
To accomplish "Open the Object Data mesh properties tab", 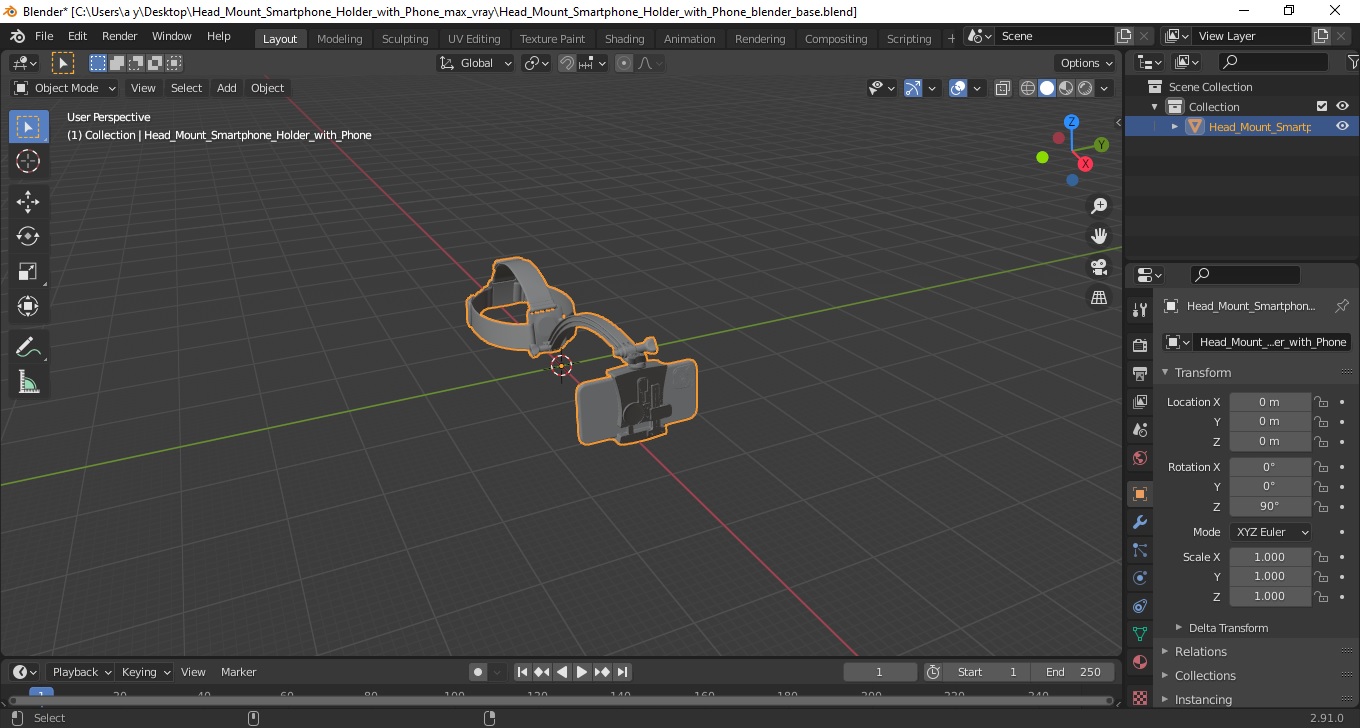I will (1139, 634).
